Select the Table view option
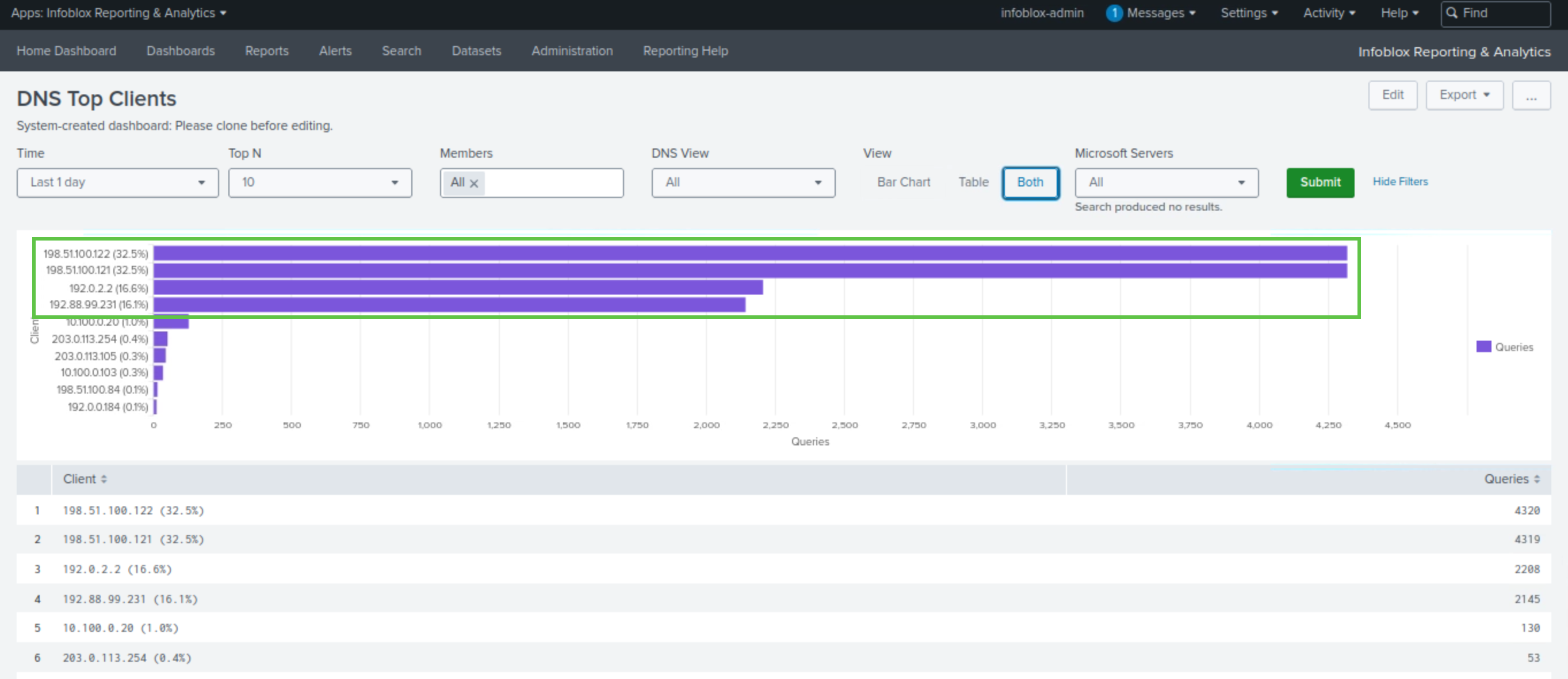 pyautogui.click(x=973, y=182)
